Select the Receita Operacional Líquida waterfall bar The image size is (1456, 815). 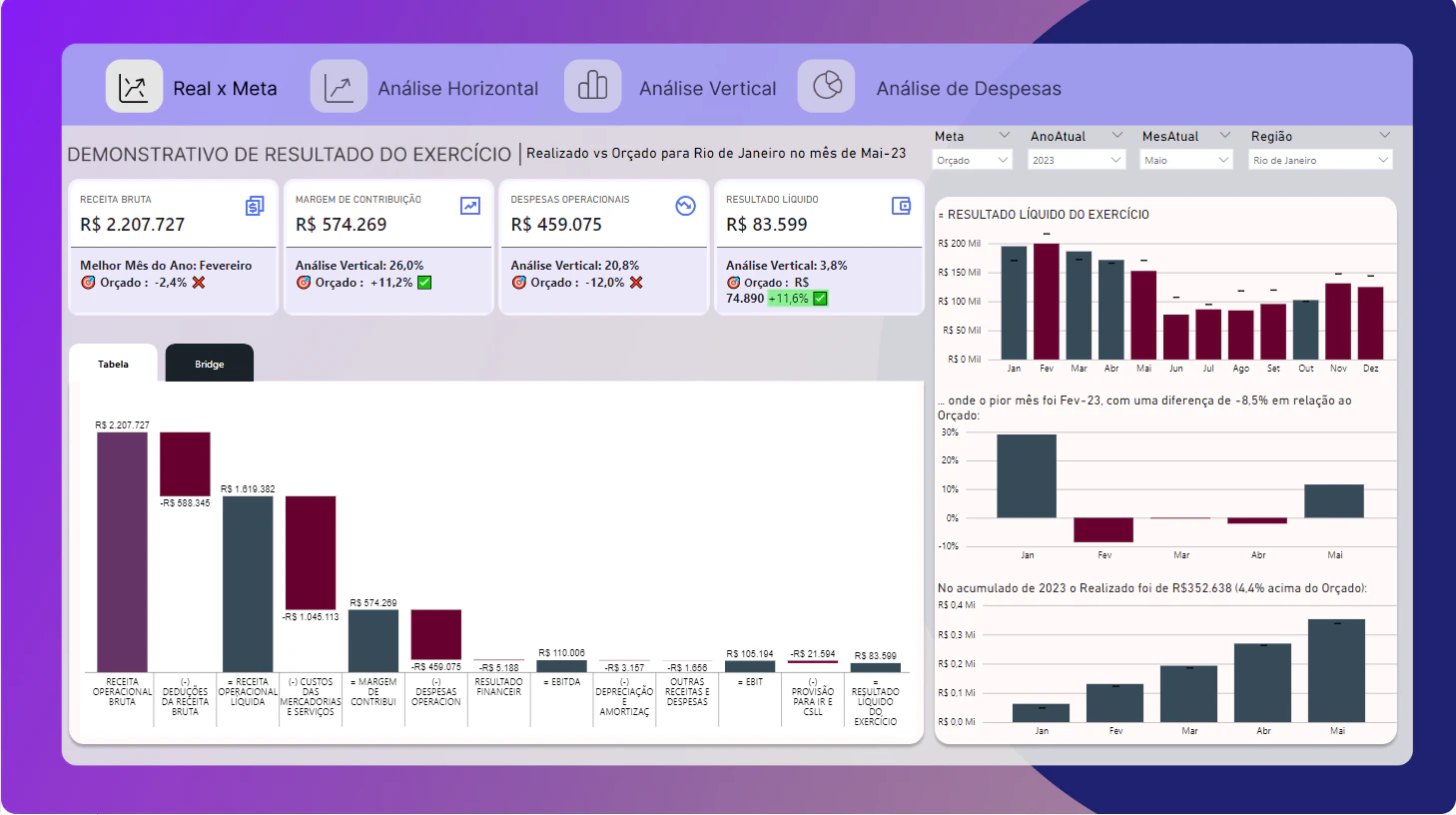pyautogui.click(x=248, y=583)
